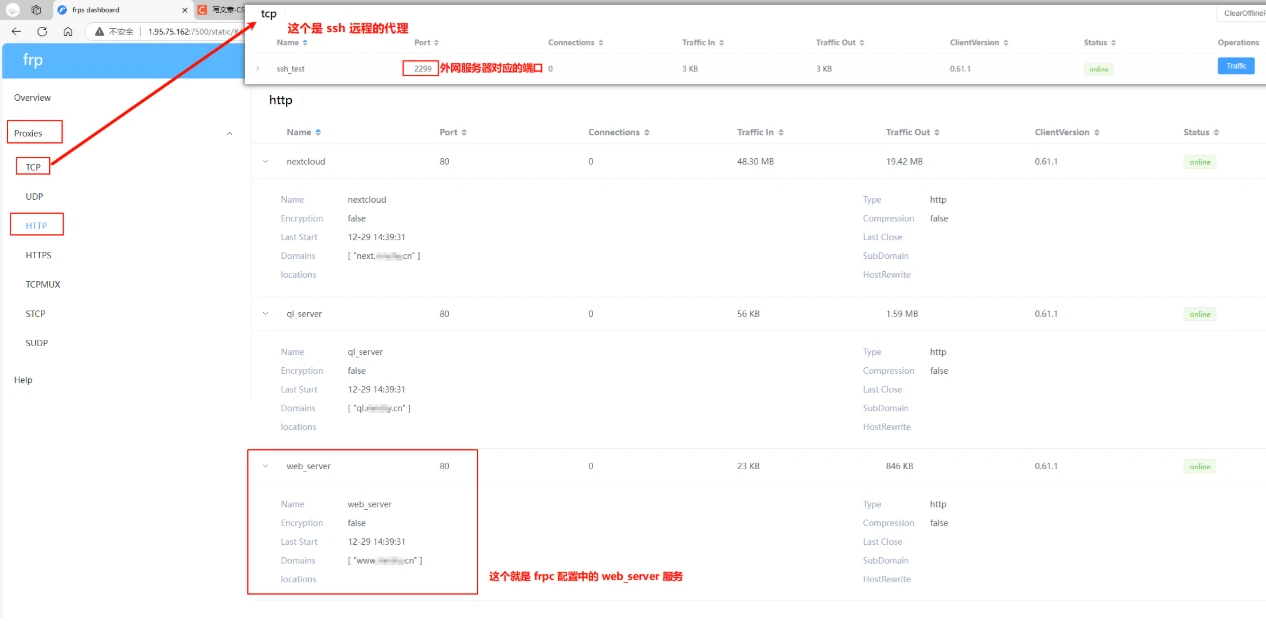Open the Overview page in sidebar
1266x624 pixels.
coord(32,98)
